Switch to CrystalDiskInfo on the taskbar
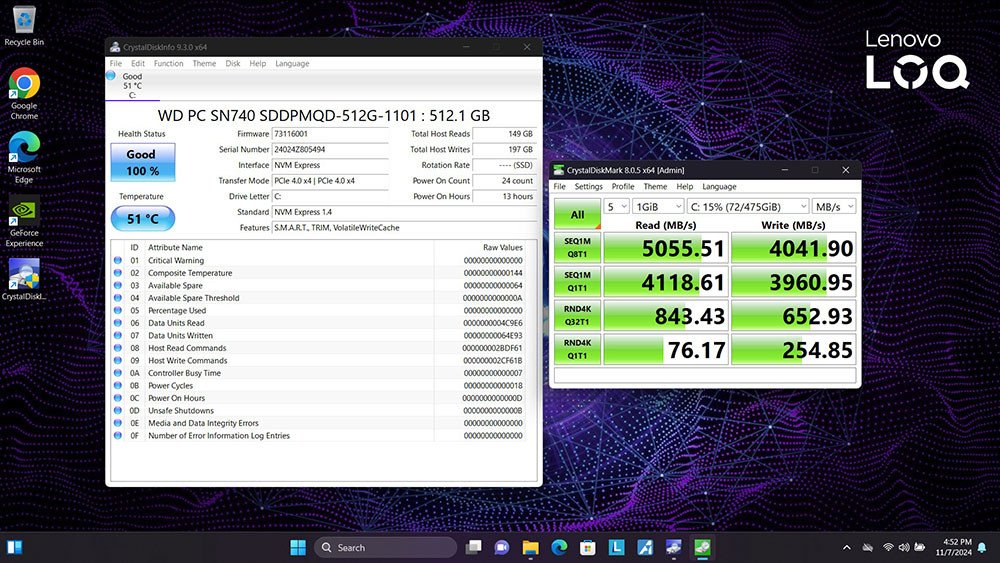 point(673,547)
